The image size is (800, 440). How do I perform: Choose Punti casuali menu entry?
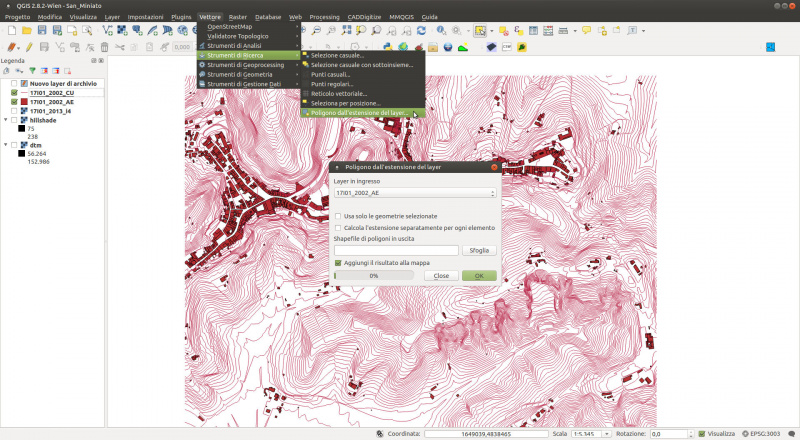click(363, 75)
